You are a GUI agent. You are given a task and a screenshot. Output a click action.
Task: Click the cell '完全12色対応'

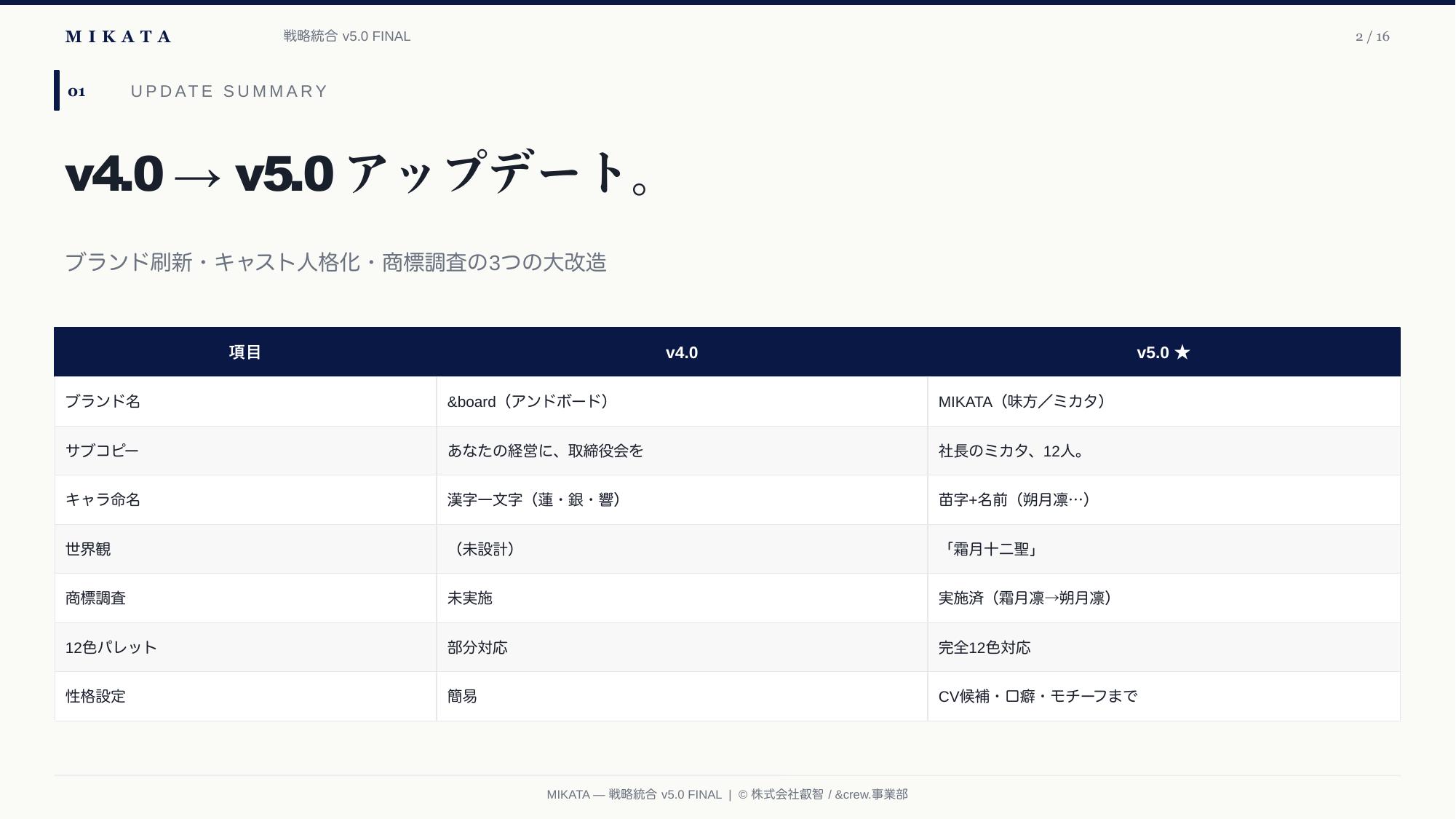click(x=1163, y=647)
